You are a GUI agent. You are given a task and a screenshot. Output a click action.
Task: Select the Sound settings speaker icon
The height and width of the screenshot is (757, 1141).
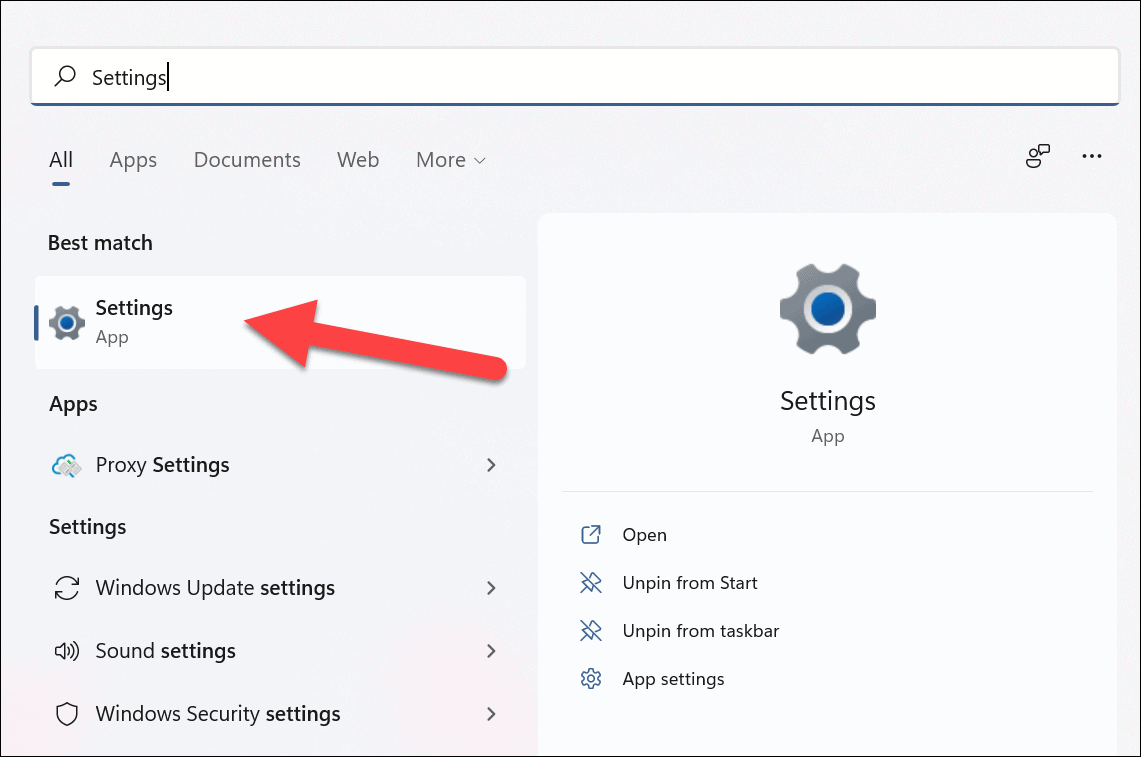(x=66, y=651)
